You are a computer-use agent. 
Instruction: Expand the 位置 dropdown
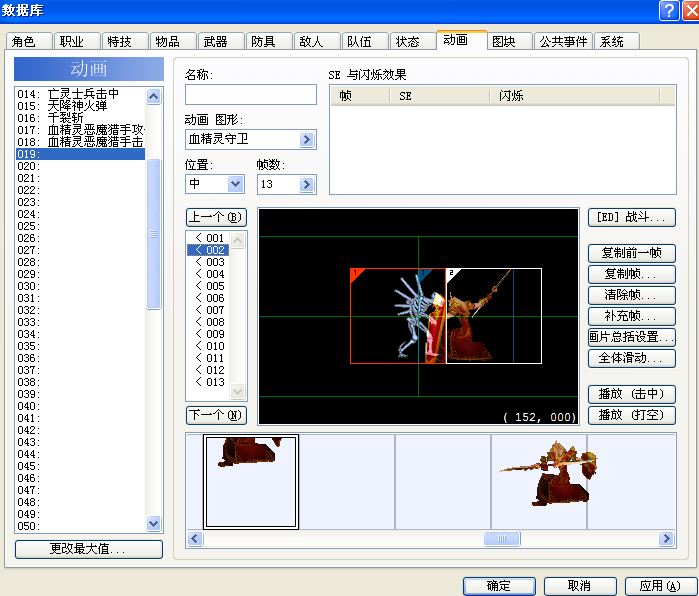(235, 184)
